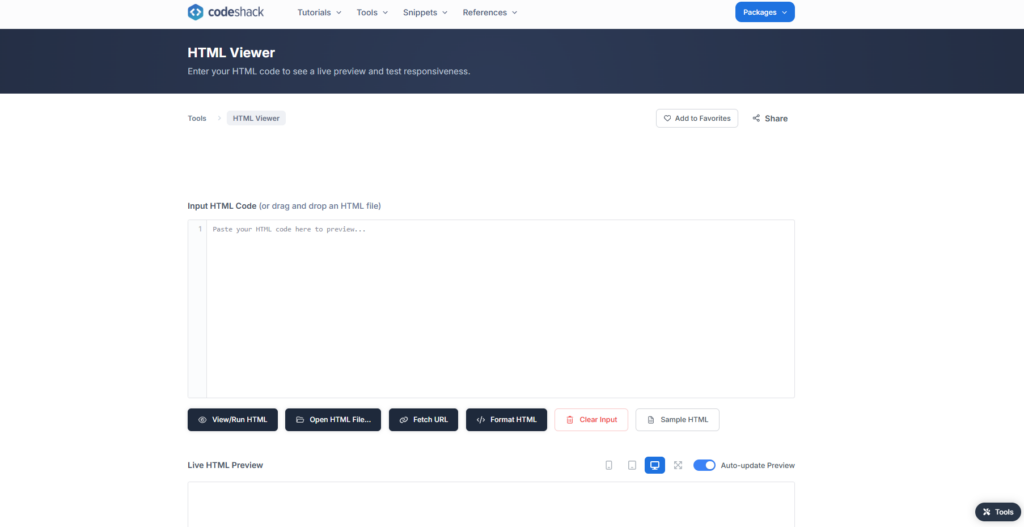Click the Fetch URL button
The height and width of the screenshot is (527, 1024).
click(423, 420)
